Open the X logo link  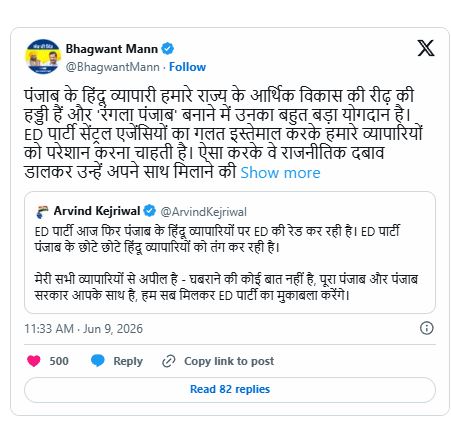426,48
